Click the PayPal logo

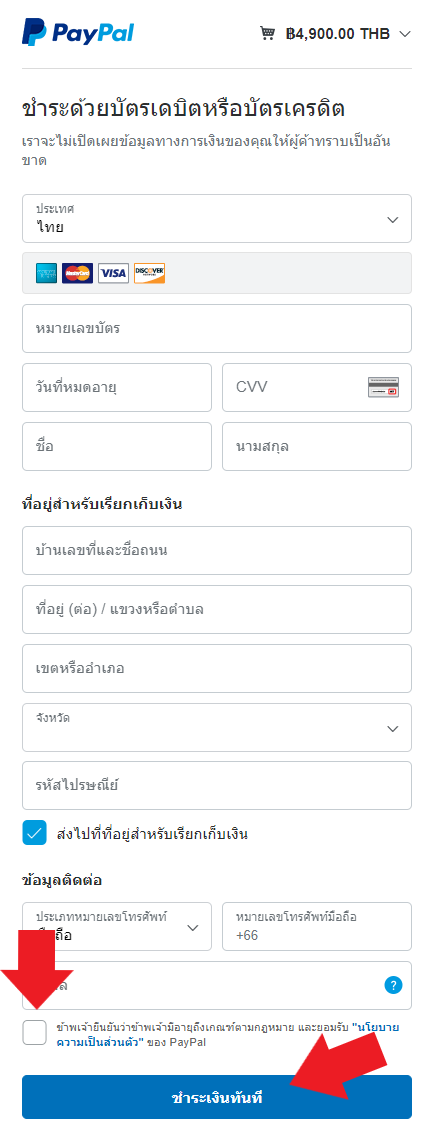click(78, 33)
